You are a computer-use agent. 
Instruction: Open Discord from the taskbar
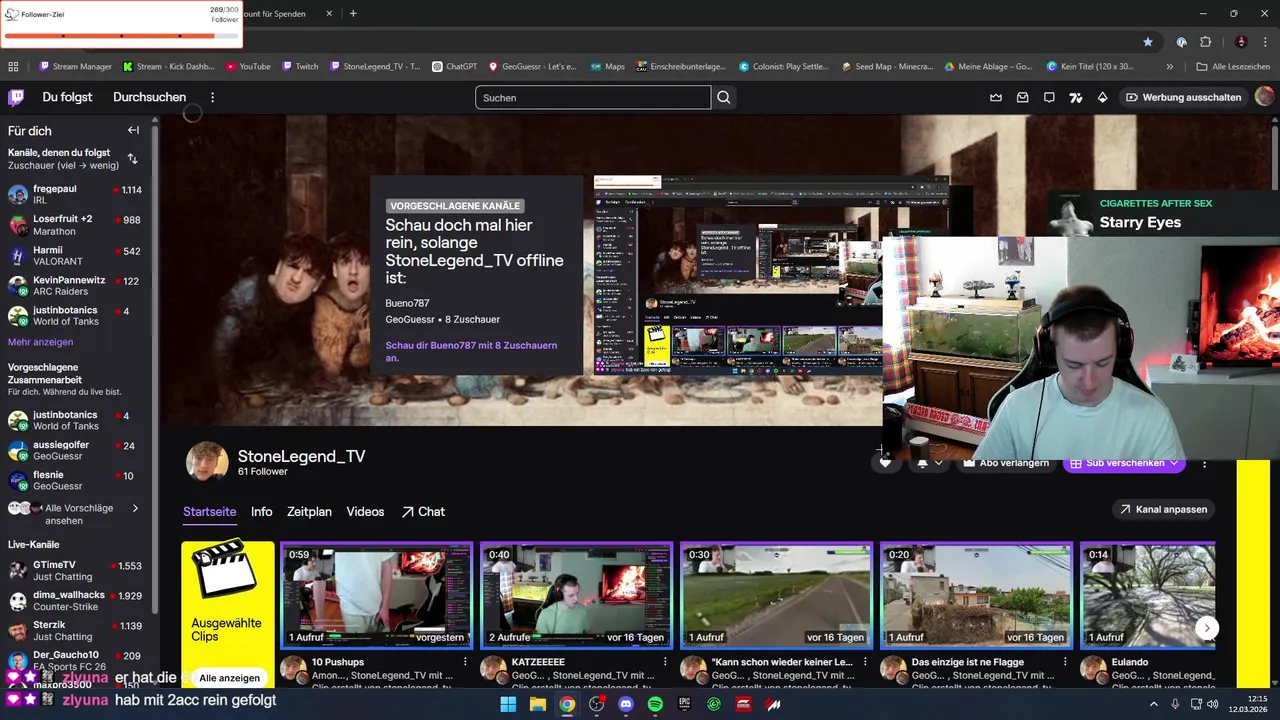click(626, 704)
